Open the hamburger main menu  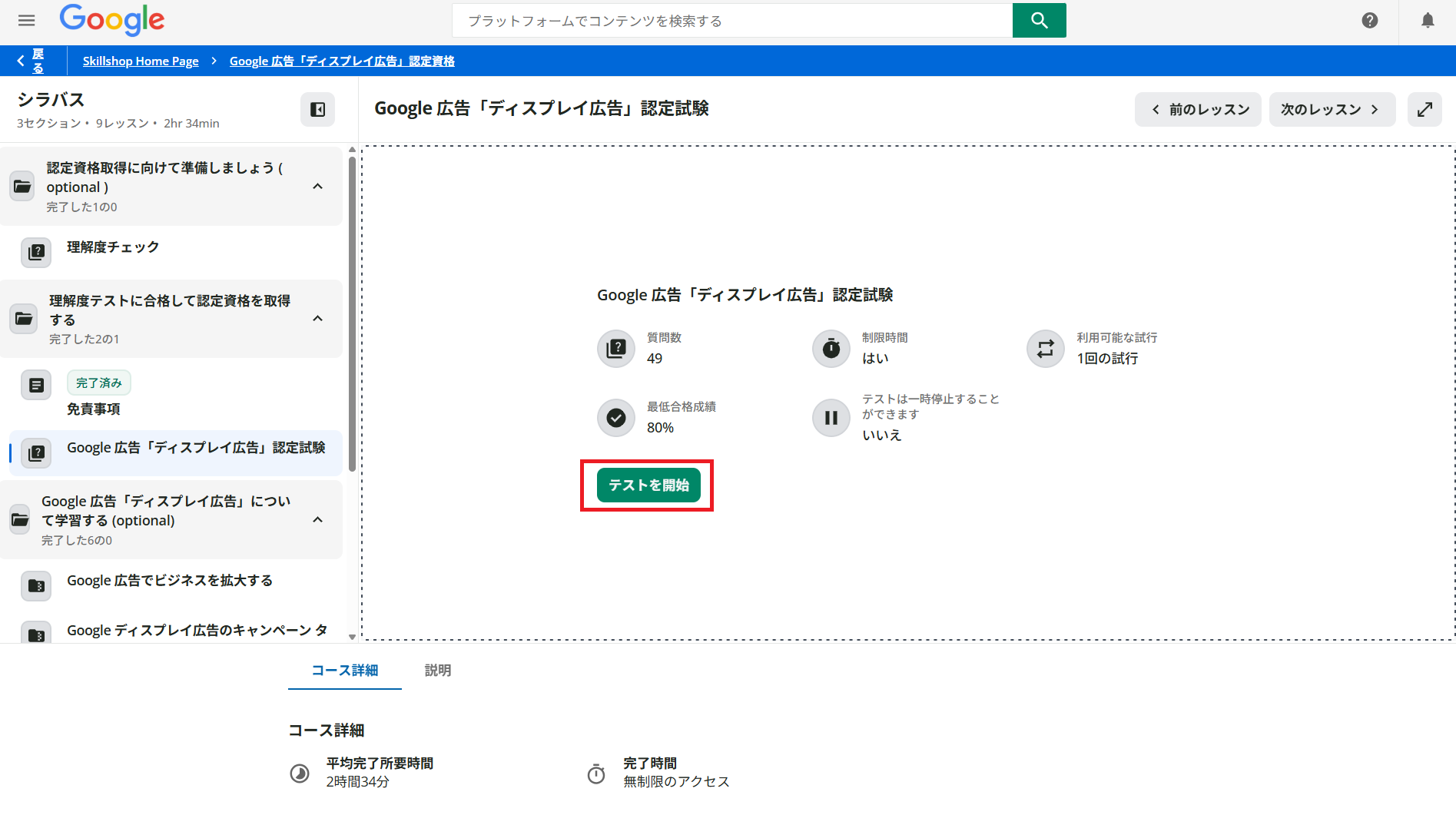(x=27, y=21)
